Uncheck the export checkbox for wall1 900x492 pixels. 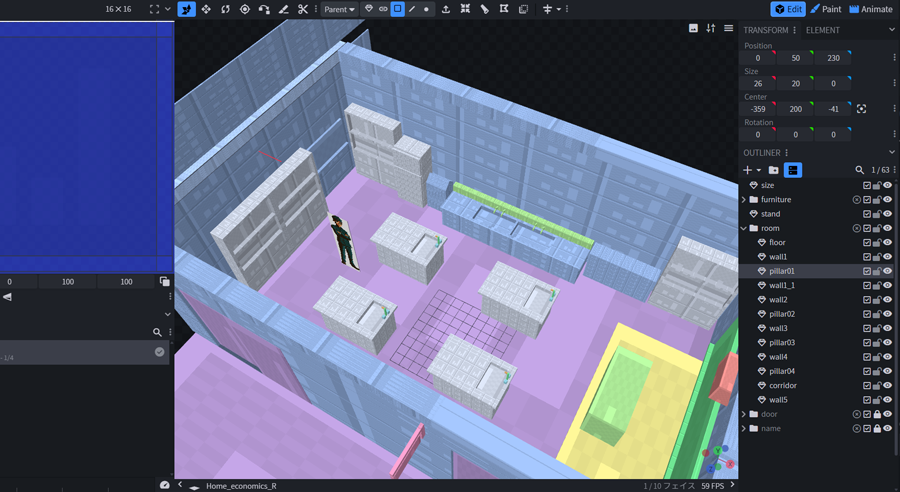coord(867,257)
